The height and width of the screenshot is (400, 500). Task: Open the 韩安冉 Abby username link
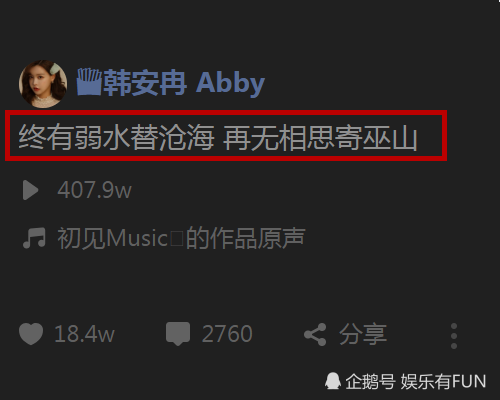pos(184,83)
